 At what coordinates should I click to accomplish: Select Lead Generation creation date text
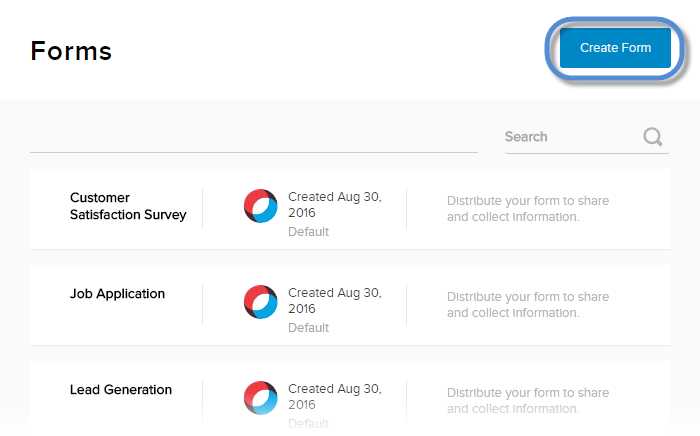pyautogui.click(x=334, y=397)
